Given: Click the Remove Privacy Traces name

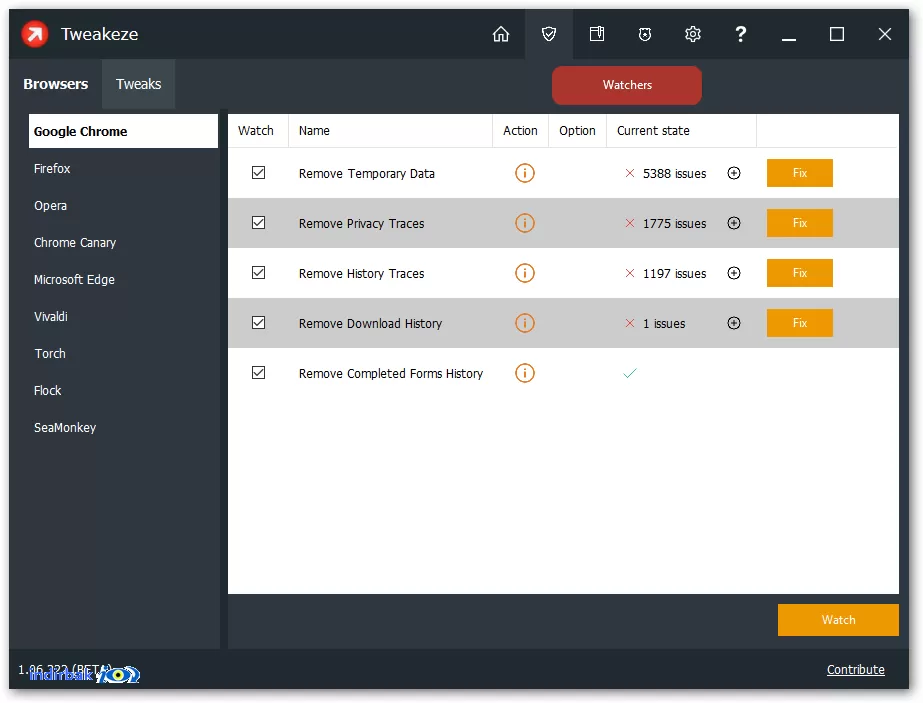Looking at the screenshot, I should [x=361, y=224].
